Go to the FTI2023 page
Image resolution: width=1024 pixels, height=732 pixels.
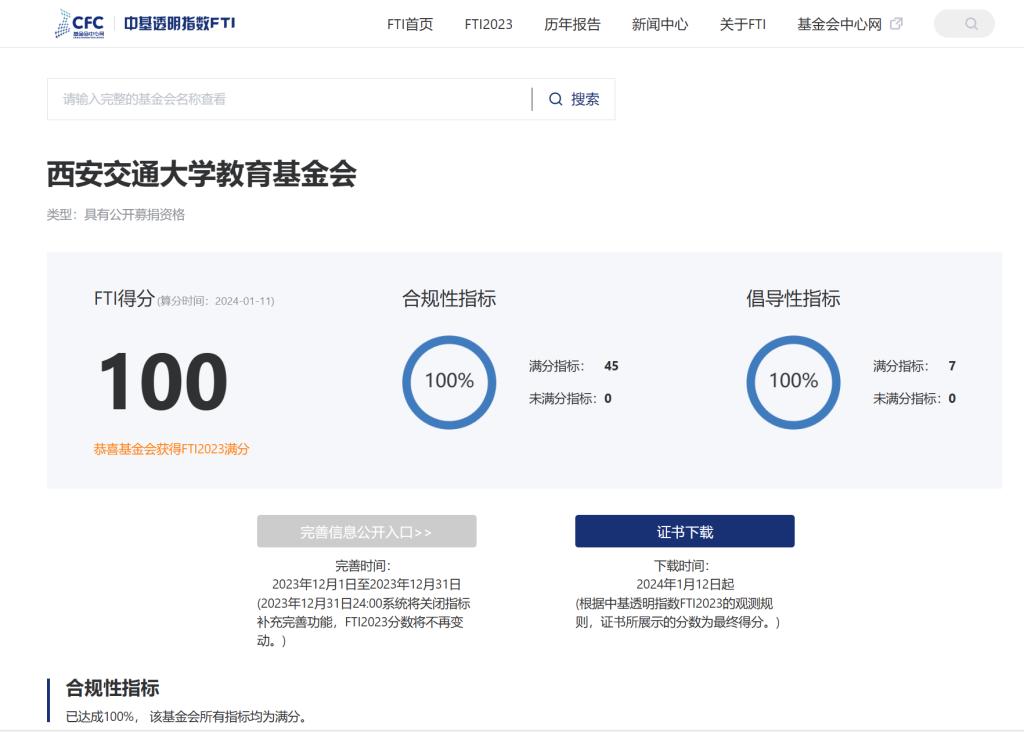coord(488,24)
